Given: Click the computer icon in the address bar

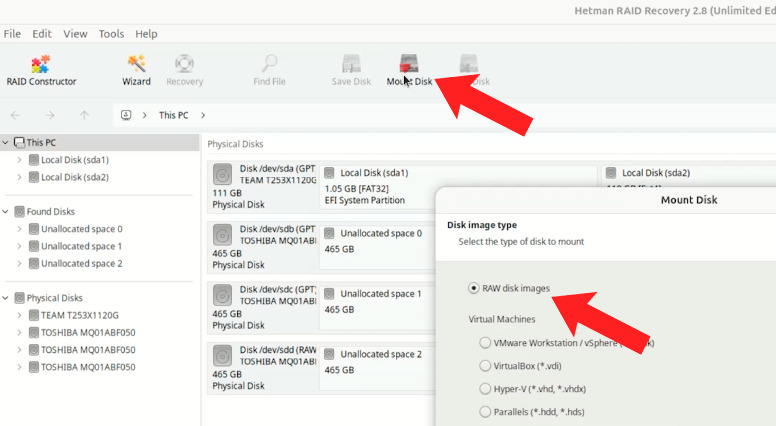Looking at the screenshot, I should coord(126,115).
